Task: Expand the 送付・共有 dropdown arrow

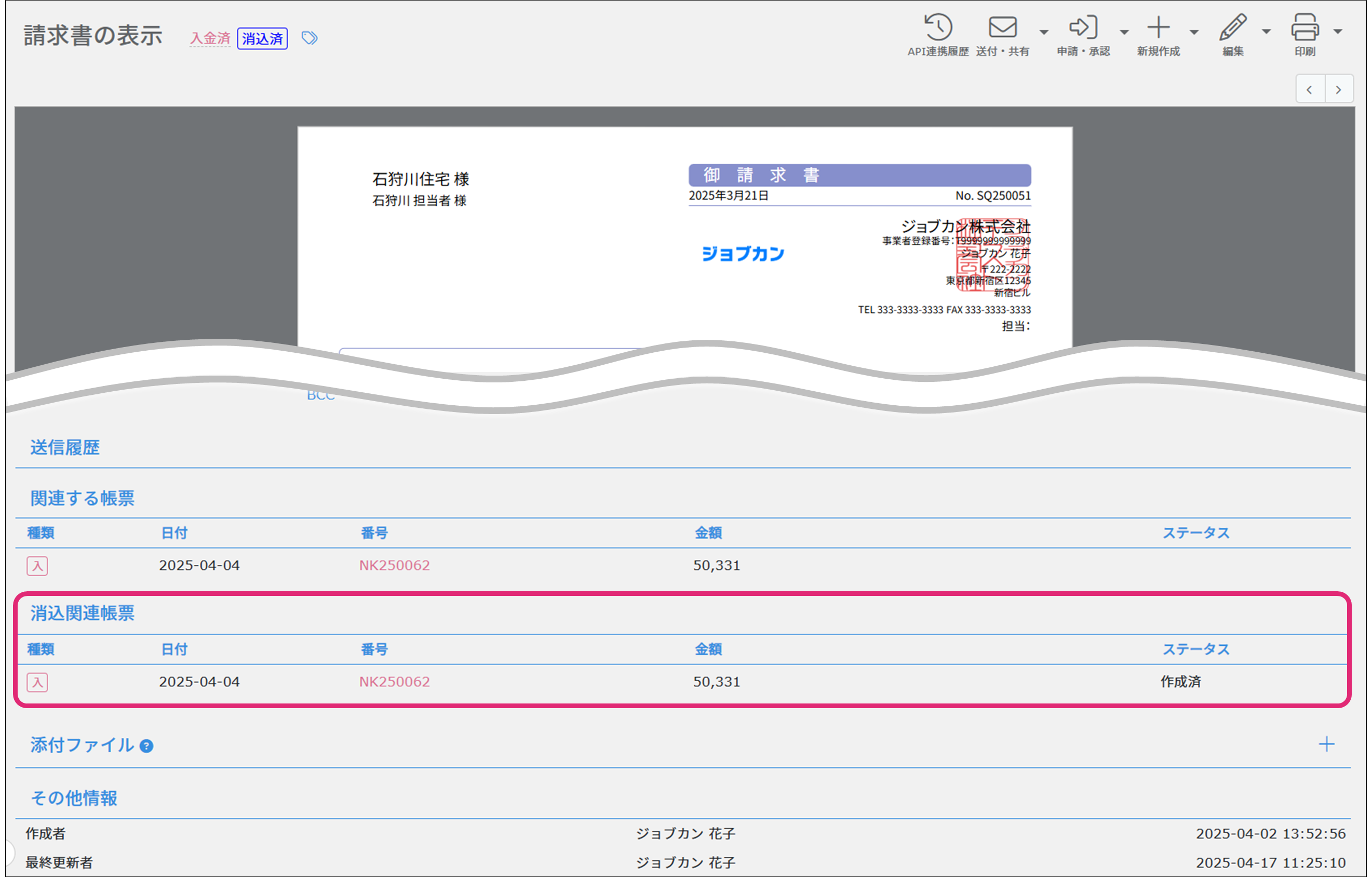Action: point(1044,33)
